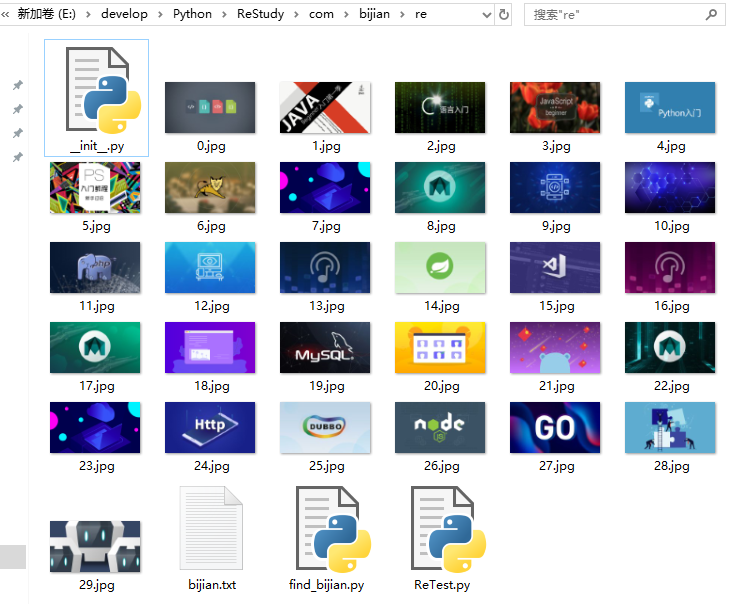
Task: Select the 9.jpg thumbnail
Action: (555, 188)
